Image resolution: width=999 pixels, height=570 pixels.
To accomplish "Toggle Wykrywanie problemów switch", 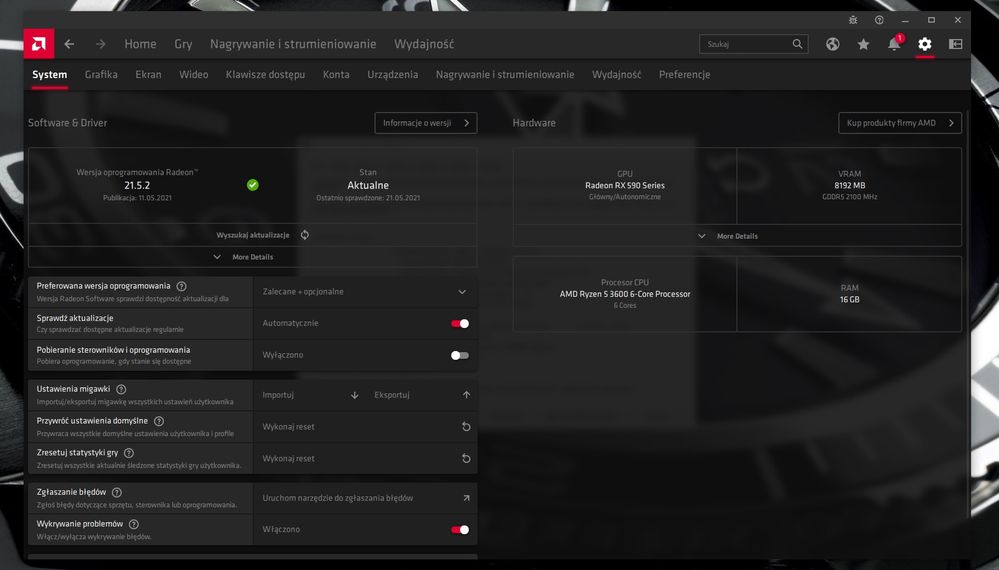I will click(460, 530).
